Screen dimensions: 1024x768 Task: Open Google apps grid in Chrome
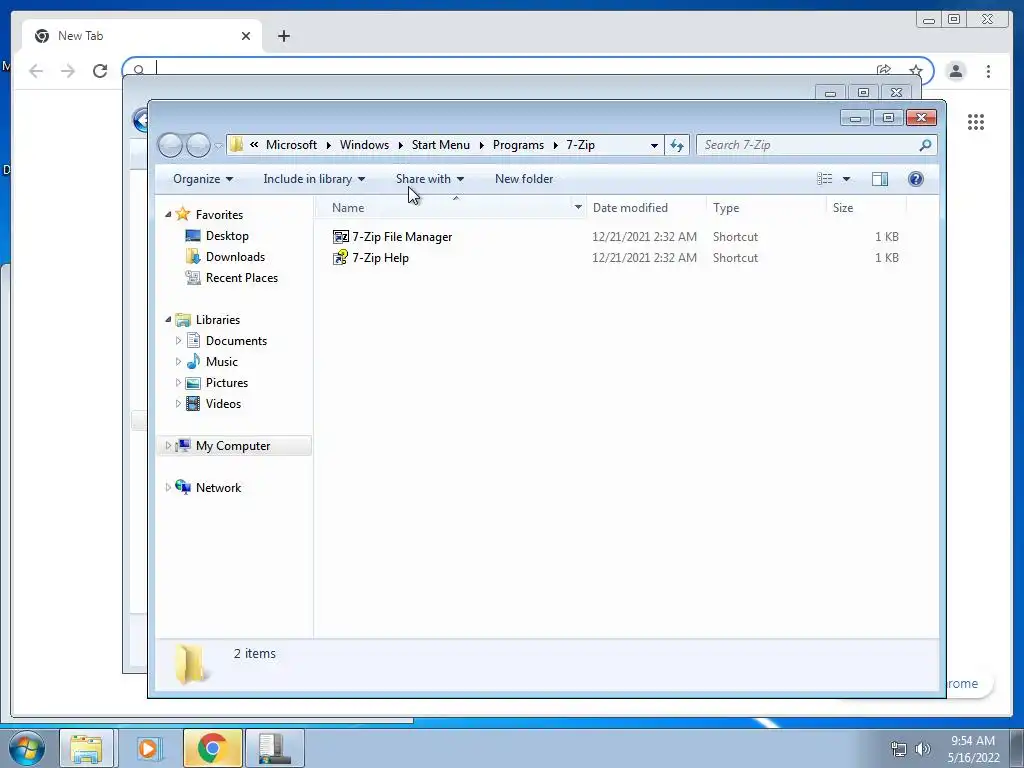(976, 121)
